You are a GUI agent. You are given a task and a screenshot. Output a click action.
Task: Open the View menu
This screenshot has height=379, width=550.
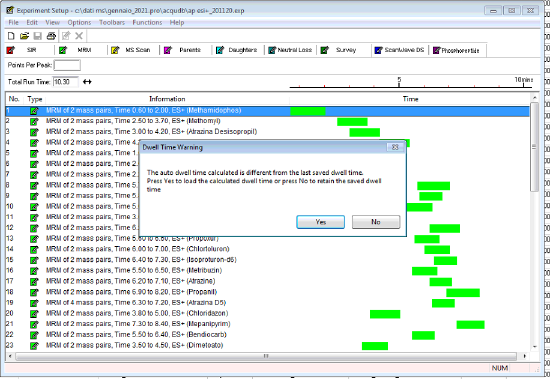click(x=52, y=22)
